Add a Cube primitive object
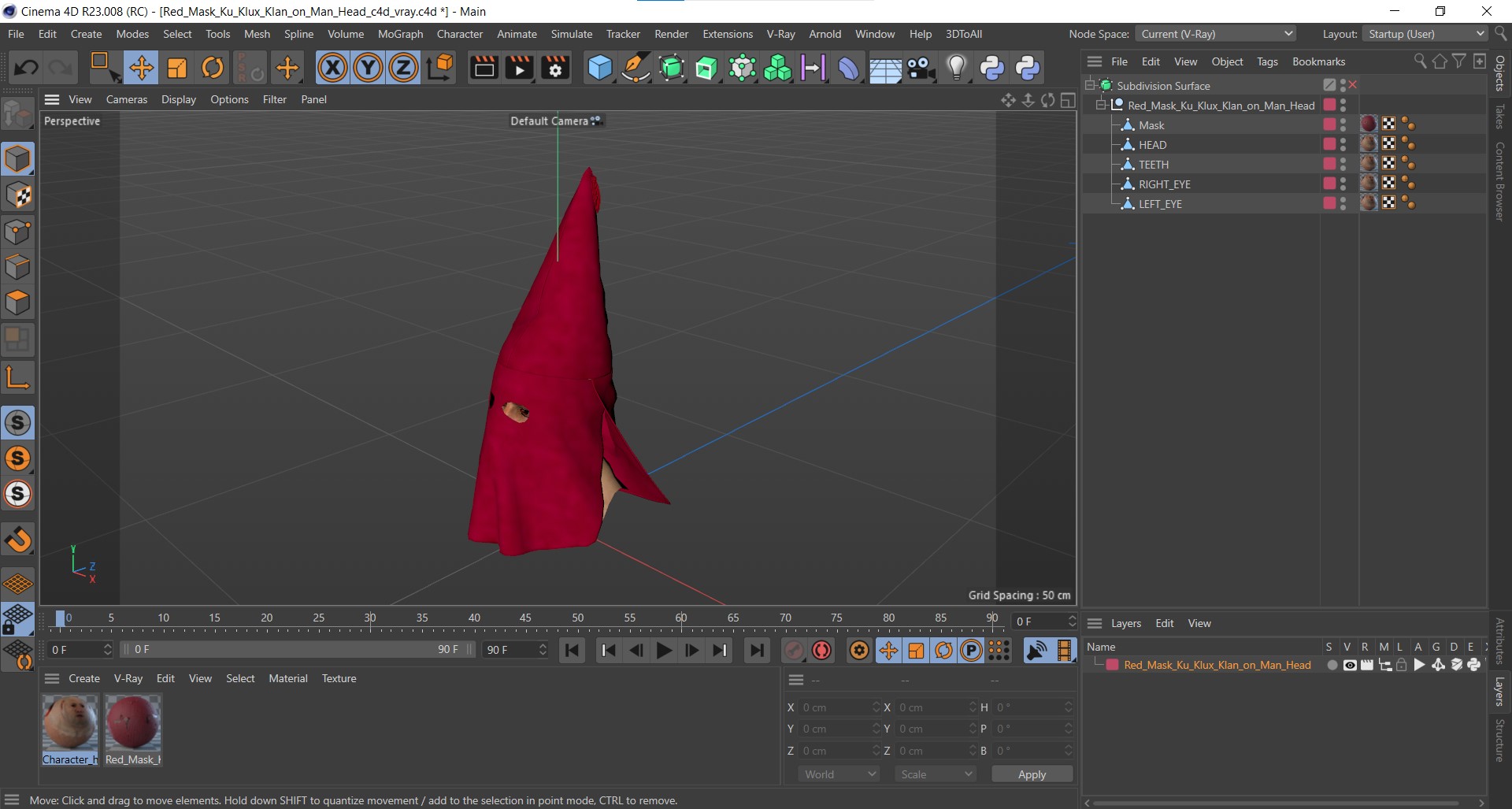 (x=600, y=68)
